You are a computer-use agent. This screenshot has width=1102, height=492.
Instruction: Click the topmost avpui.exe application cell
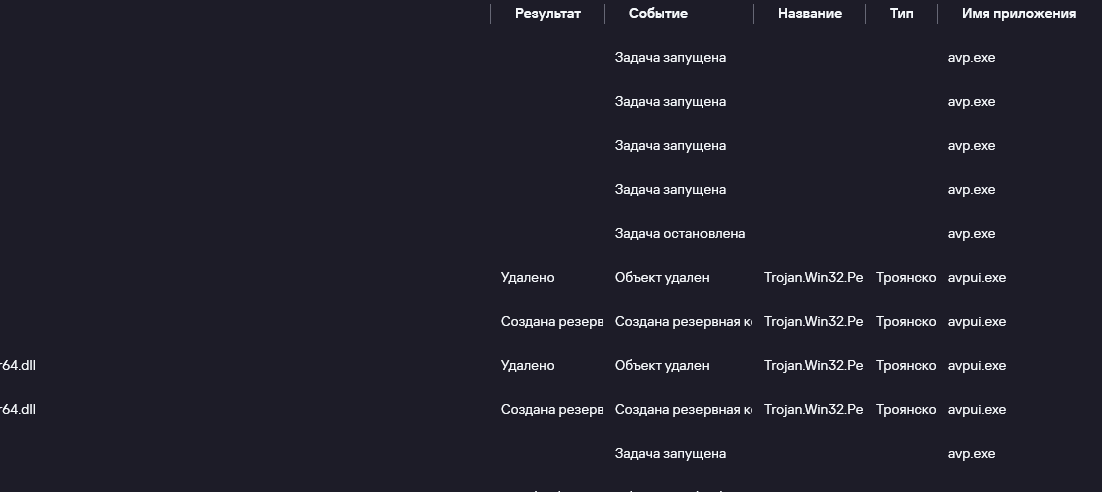(x=976, y=278)
